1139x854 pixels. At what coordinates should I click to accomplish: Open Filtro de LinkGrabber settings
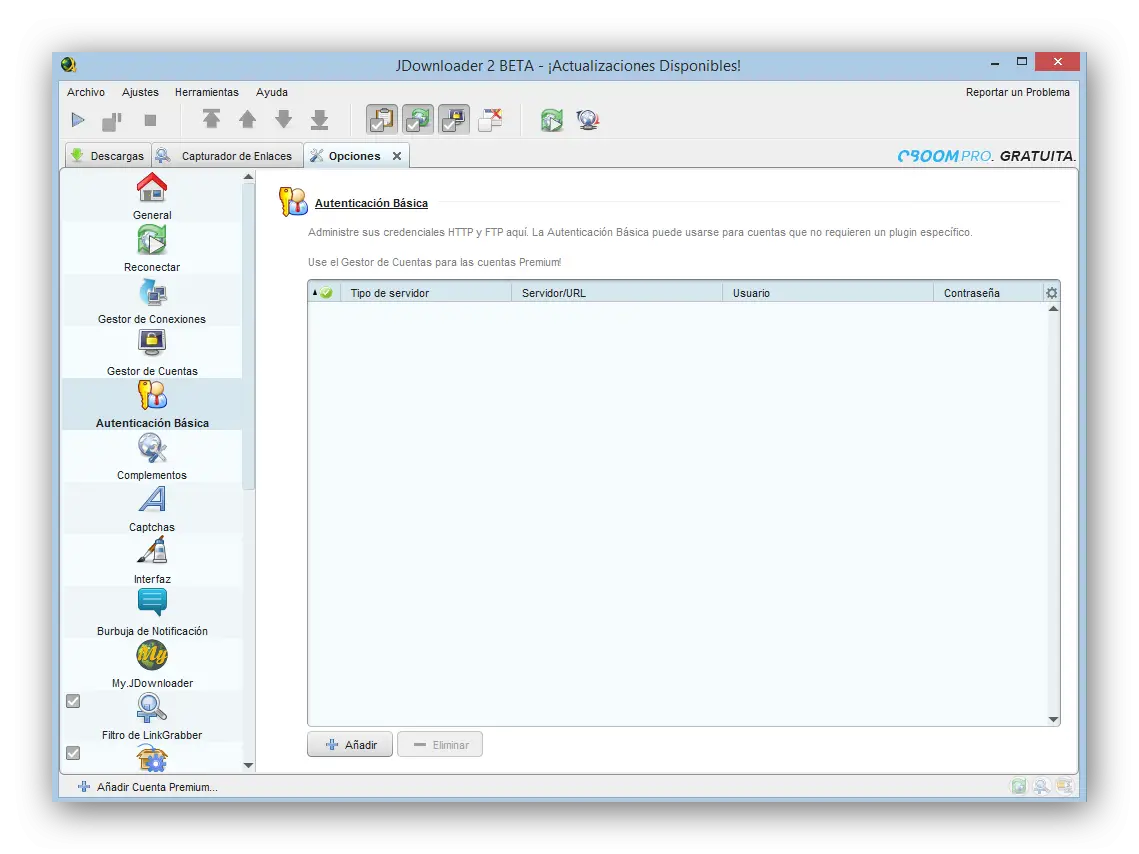tap(152, 717)
